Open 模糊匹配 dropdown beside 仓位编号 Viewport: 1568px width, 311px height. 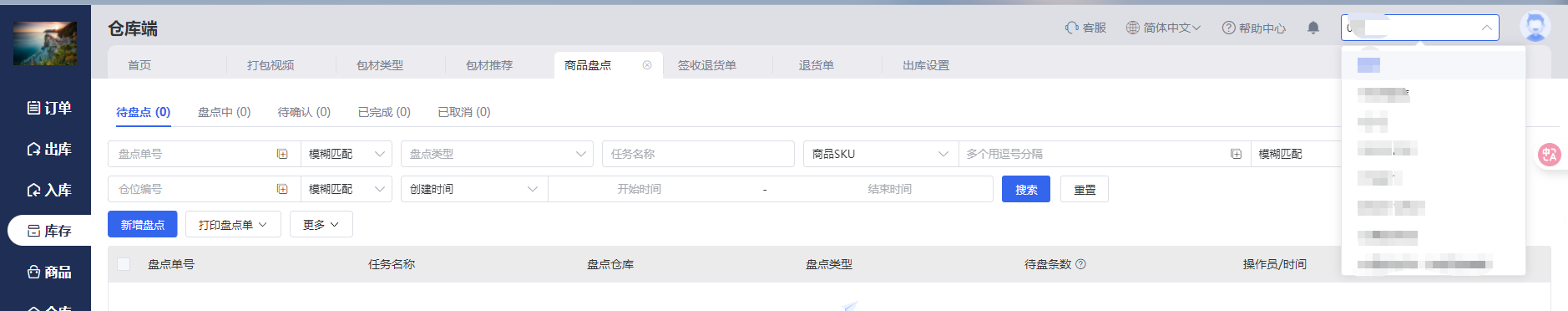pos(346,189)
